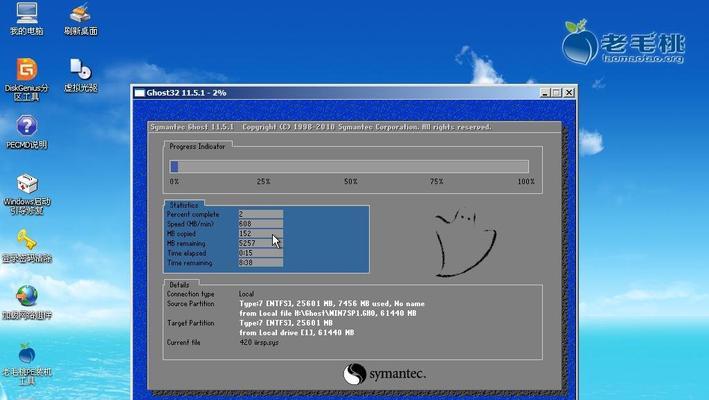This screenshot has height=400, width=709.
Task: Click the Details group label
Action: click(179, 285)
